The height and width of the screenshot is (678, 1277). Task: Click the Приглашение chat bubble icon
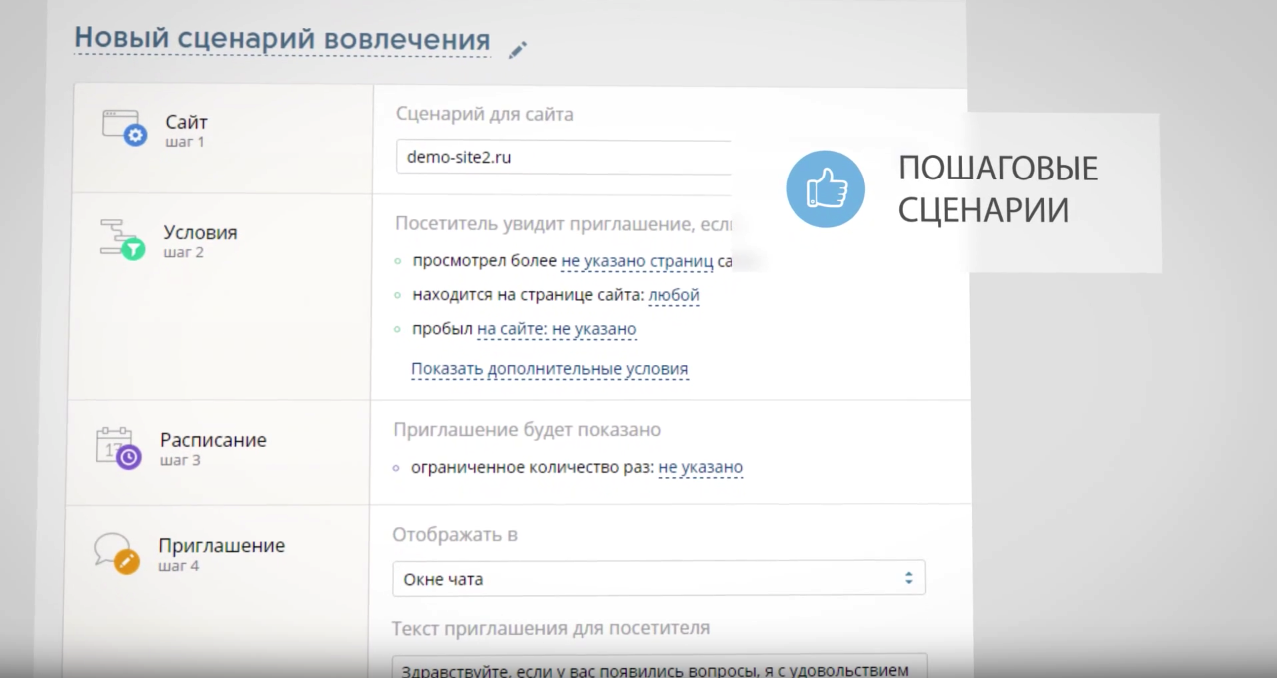[114, 553]
